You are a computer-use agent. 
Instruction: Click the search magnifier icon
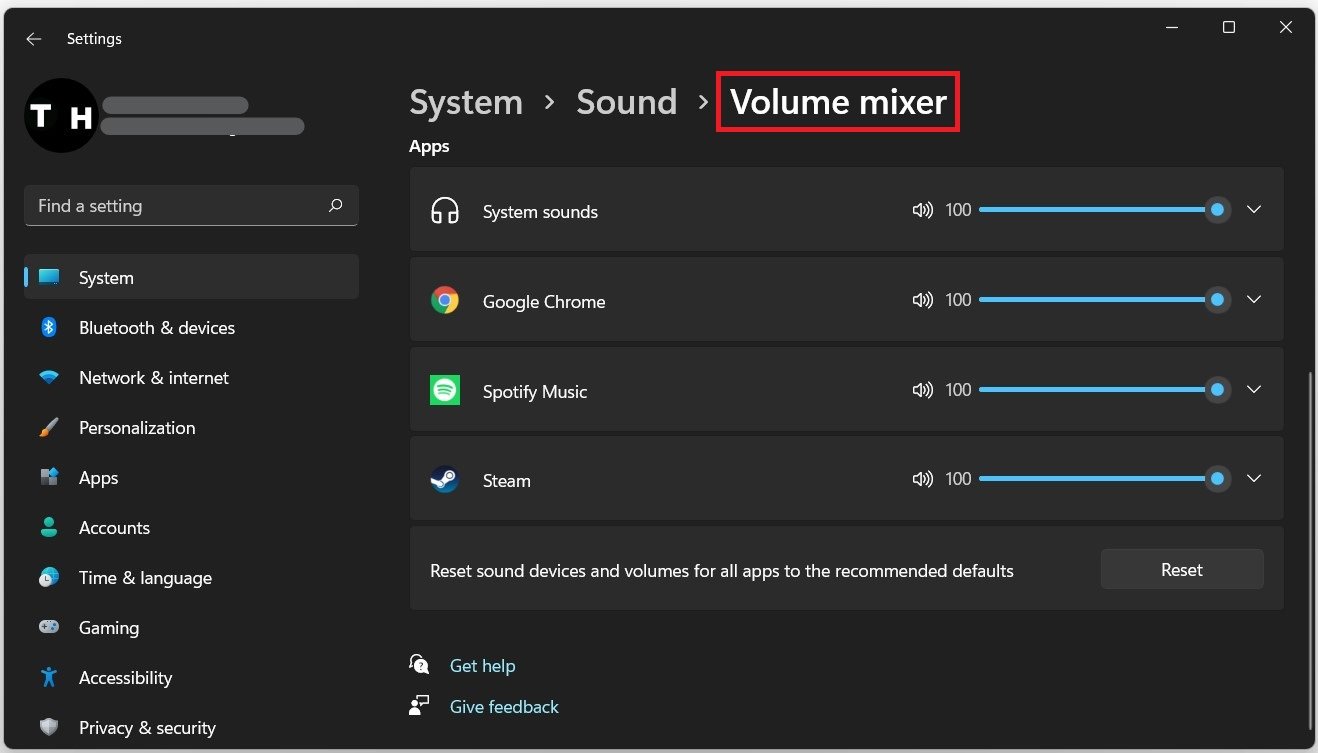click(x=335, y=205)
